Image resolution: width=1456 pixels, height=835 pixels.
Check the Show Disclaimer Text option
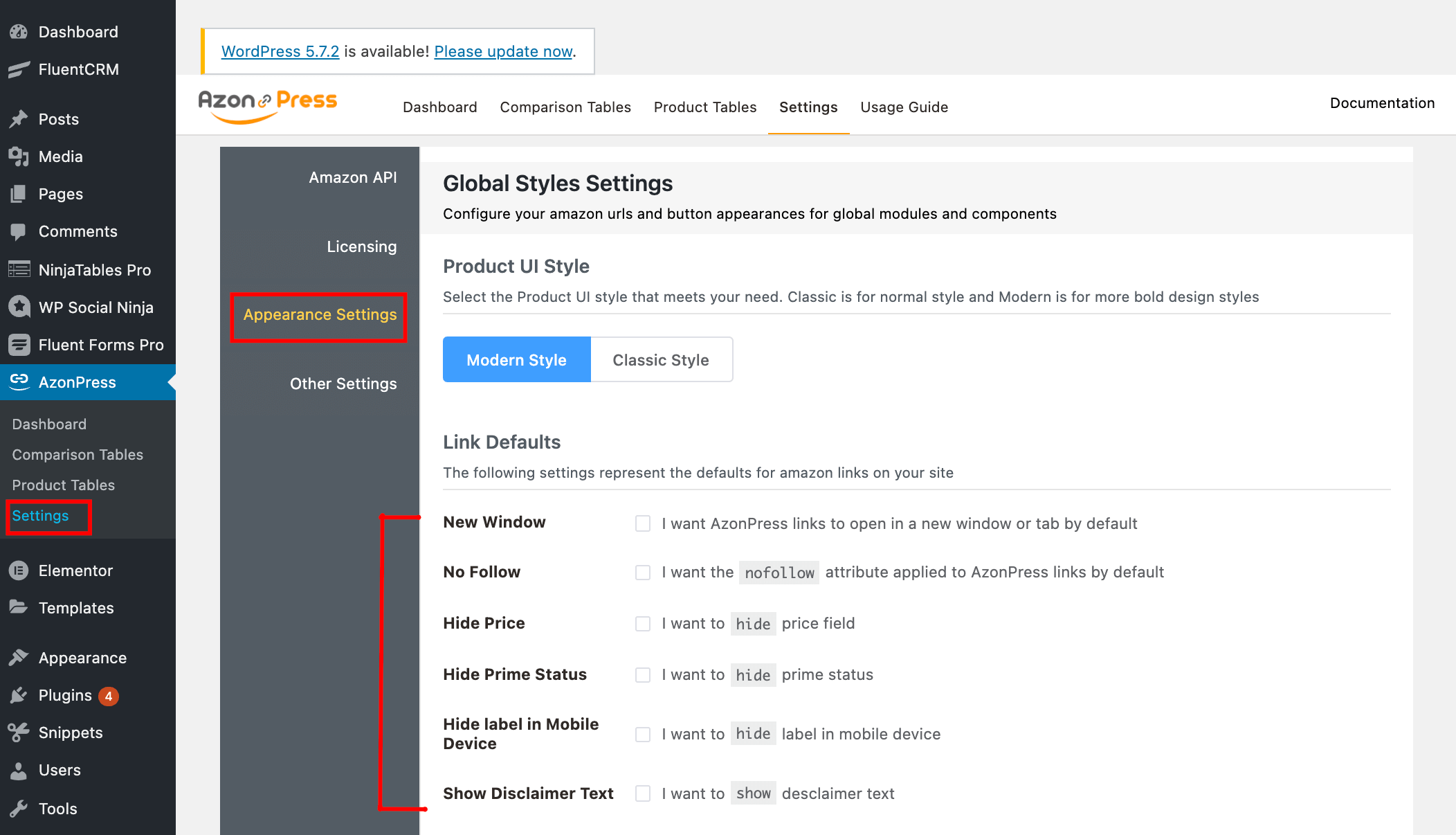click(x=643, y=793)
